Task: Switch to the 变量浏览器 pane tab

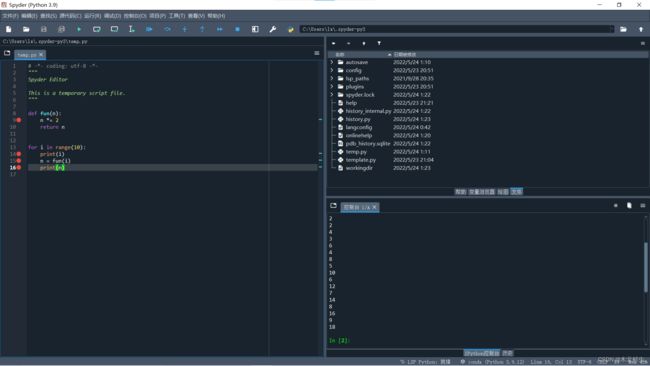Action: click(482, 191)
